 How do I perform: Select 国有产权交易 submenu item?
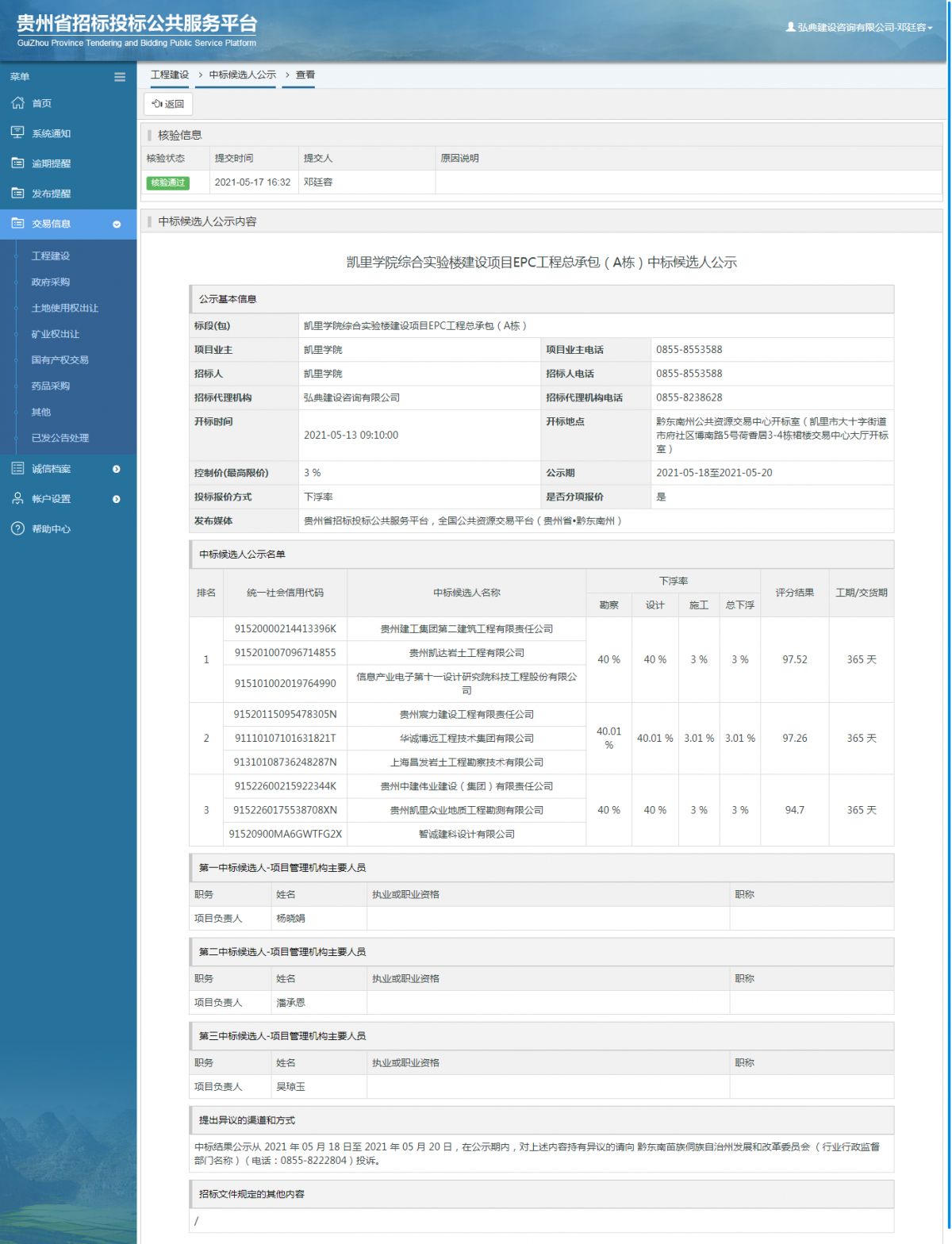[x=60, y=360]
